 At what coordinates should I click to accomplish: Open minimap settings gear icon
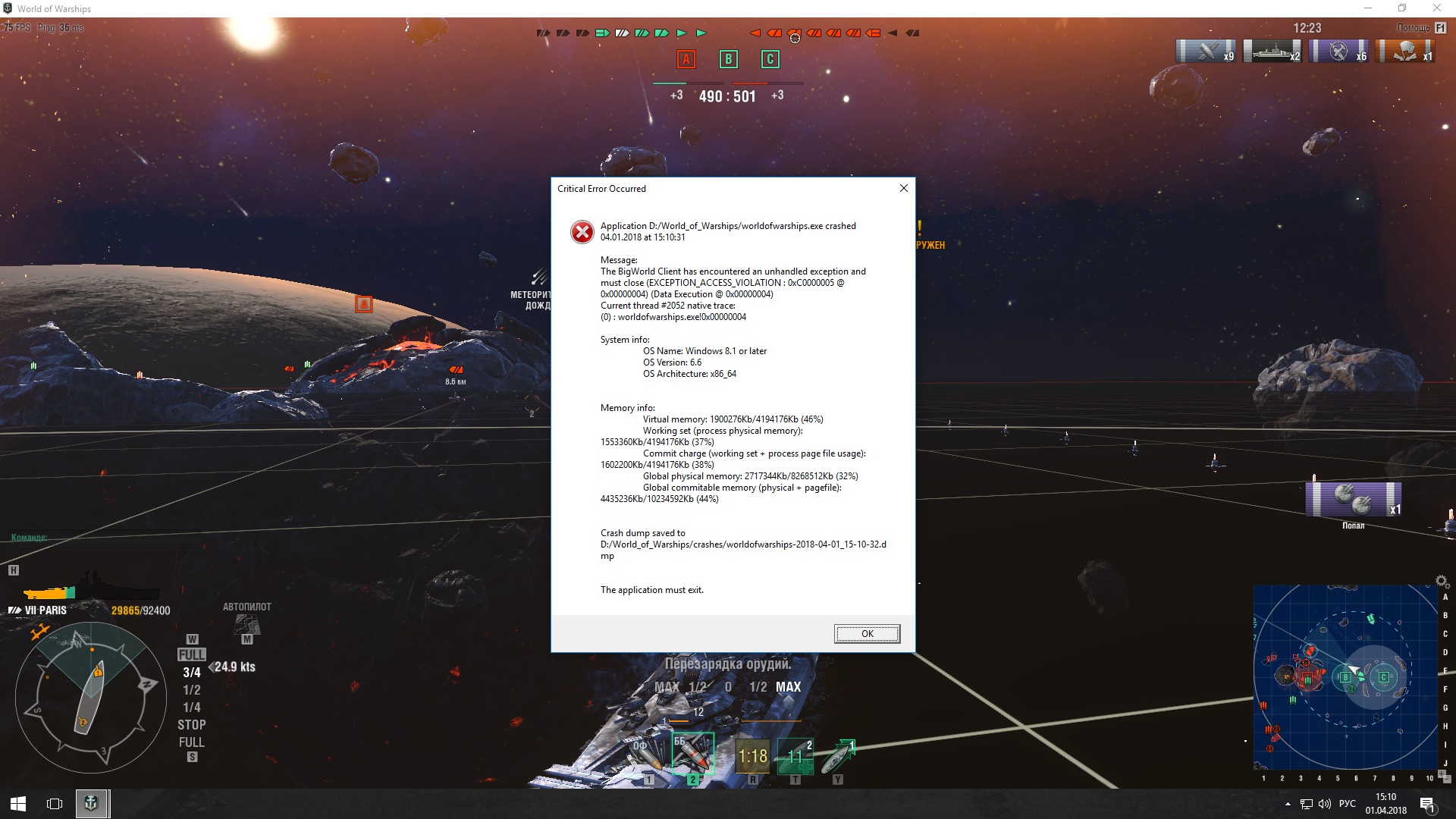click(x=1442, y=582)
